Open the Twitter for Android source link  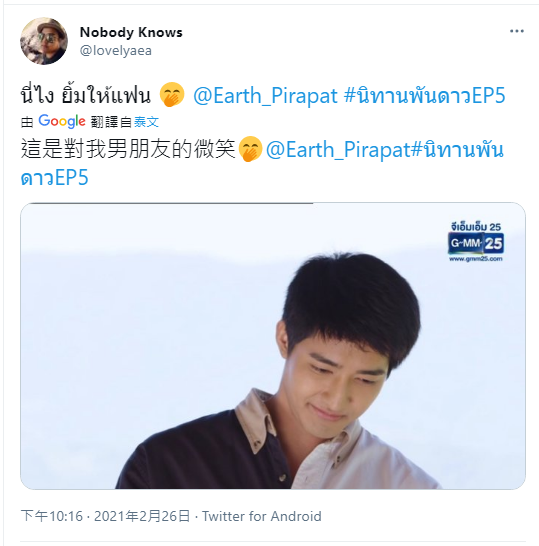coord(262,516)
